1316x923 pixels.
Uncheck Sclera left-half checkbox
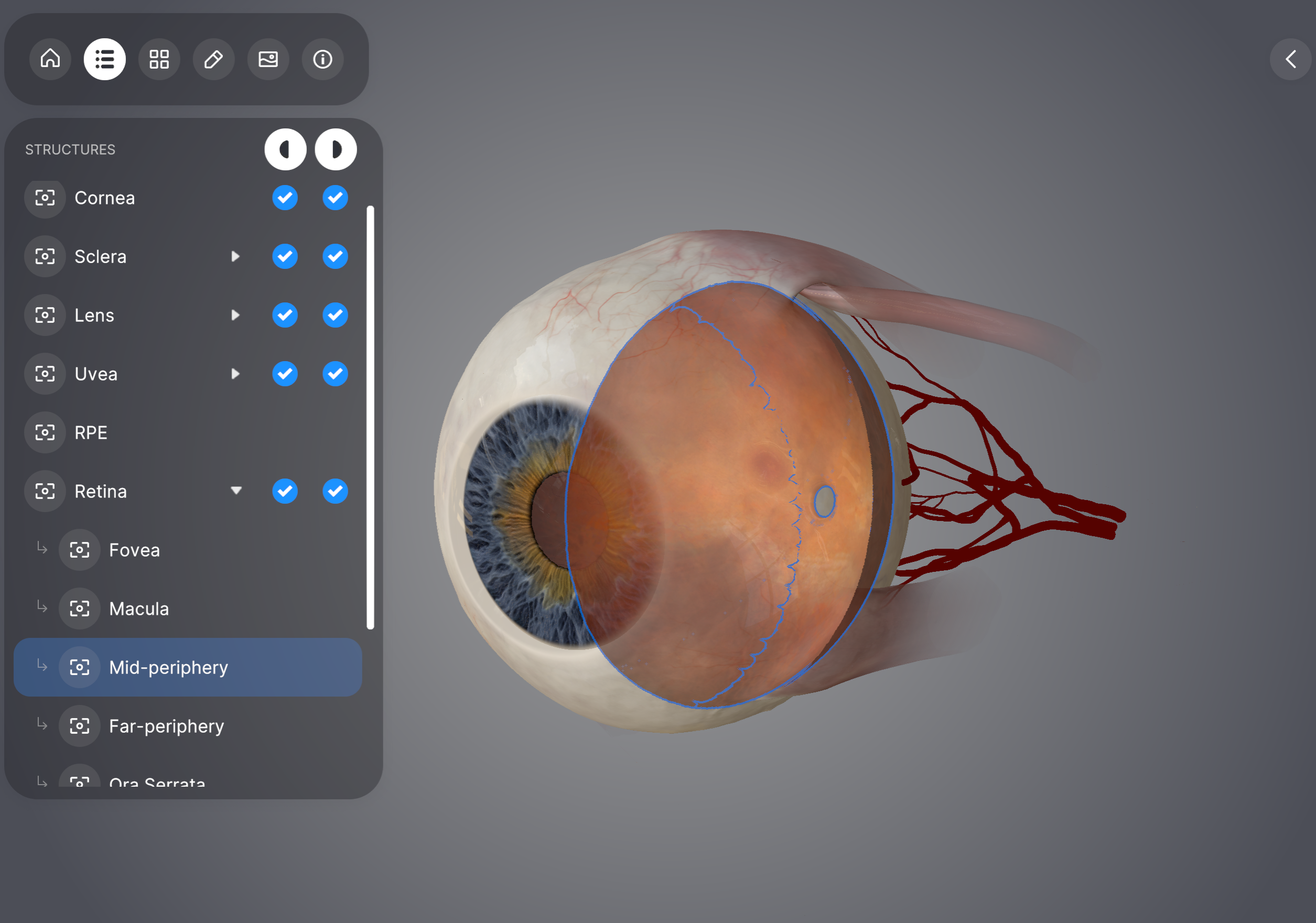pyautogui.click(x=285, y=257)
